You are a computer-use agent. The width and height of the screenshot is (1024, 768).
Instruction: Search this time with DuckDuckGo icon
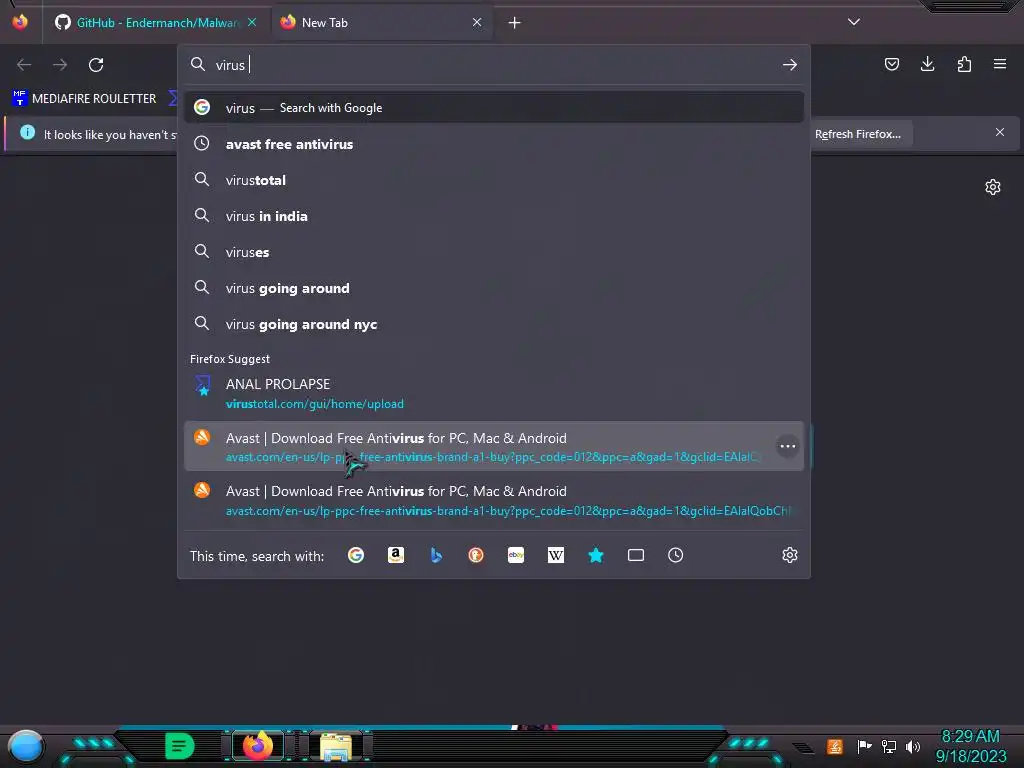(475, 555)
